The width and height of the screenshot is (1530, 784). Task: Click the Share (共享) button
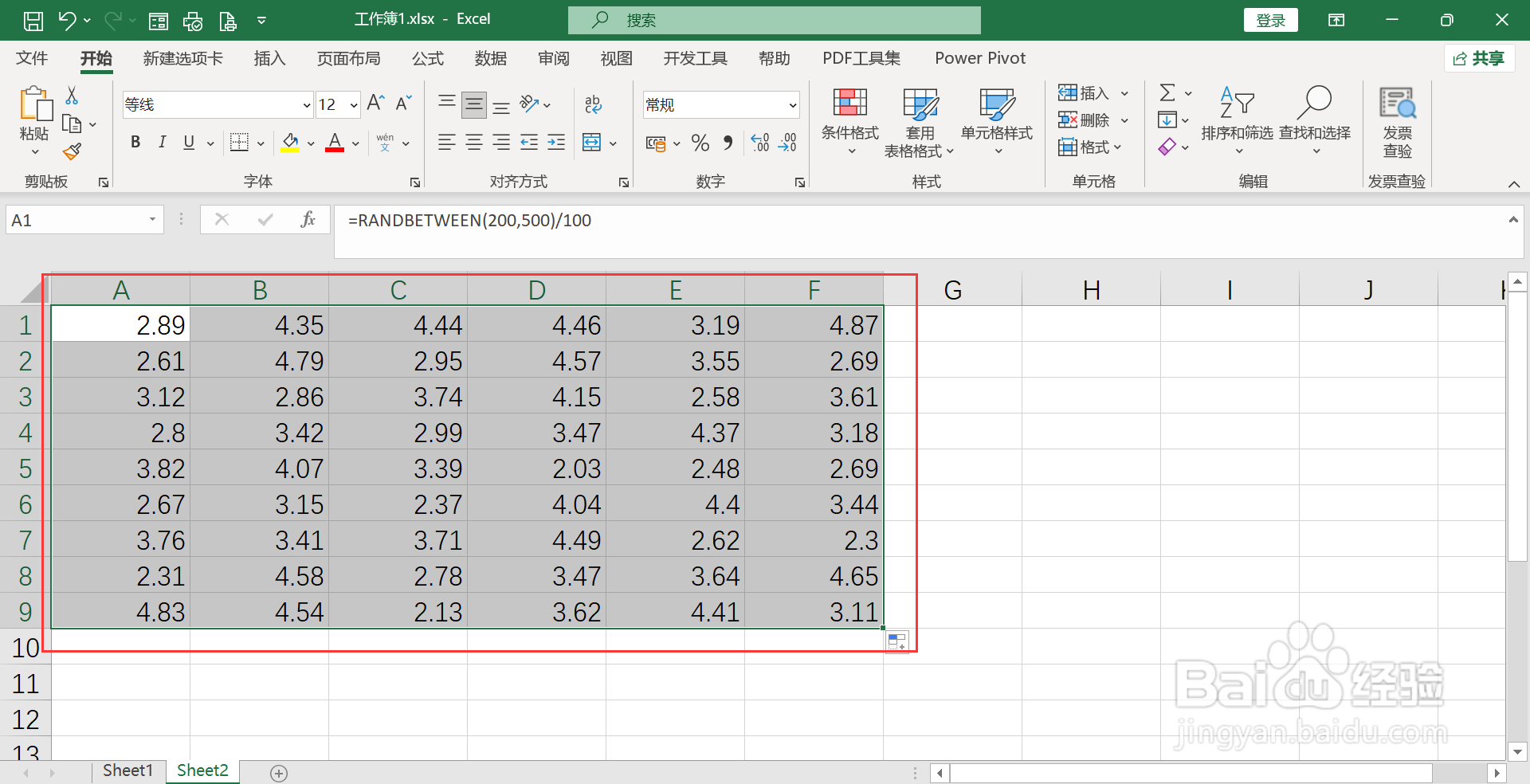1480,58
